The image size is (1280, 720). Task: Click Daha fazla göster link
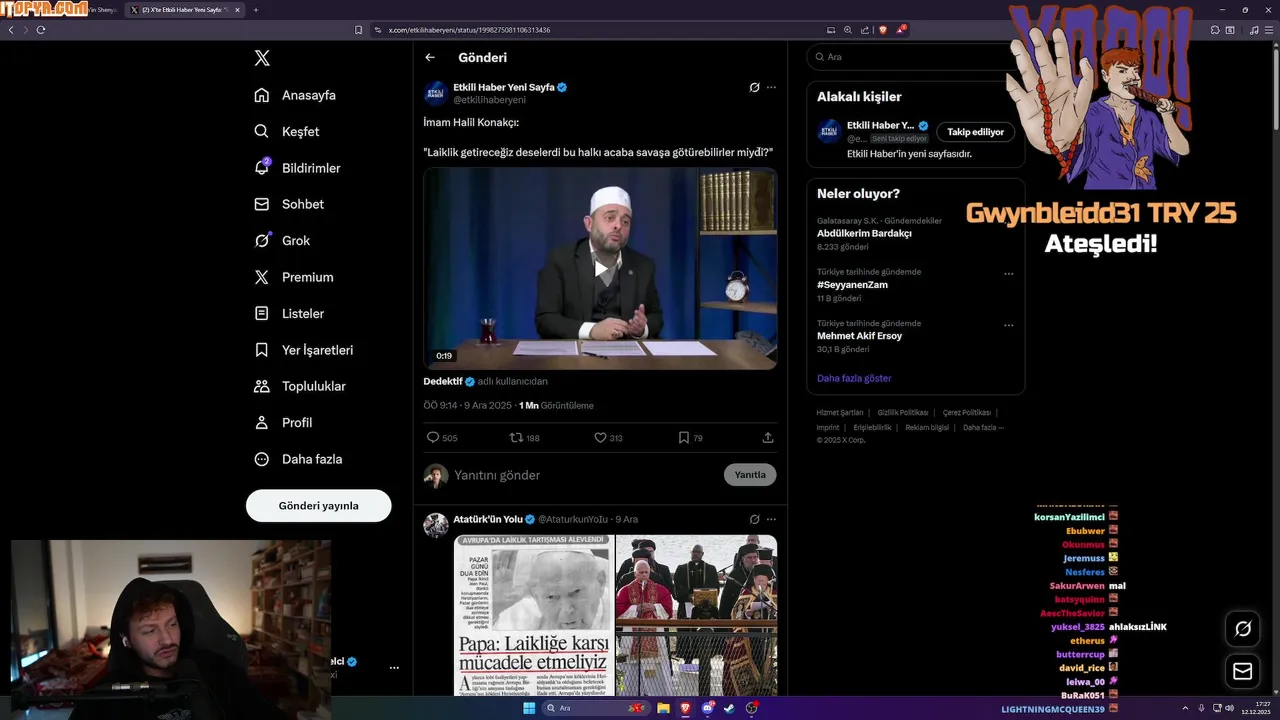pos(854,378)
